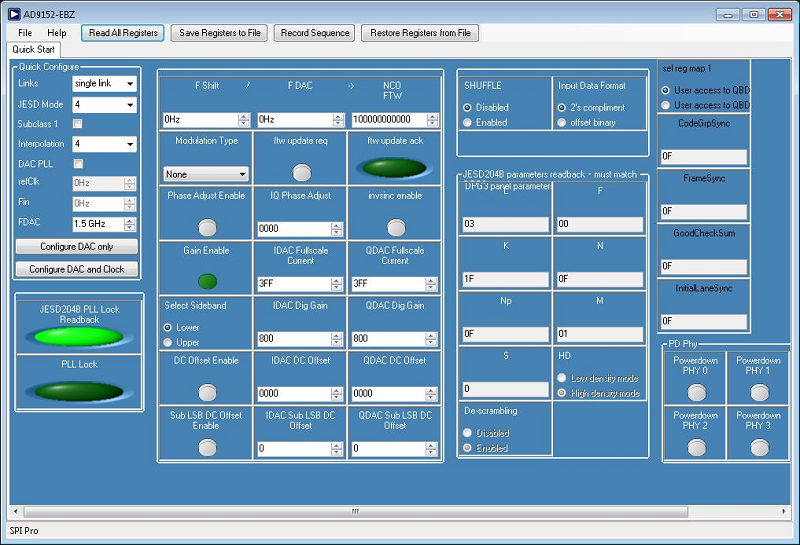The width and height of the screenshot is (800, 545).
Task: Click Read All Registers button
Action: click(x=123, y=33)
